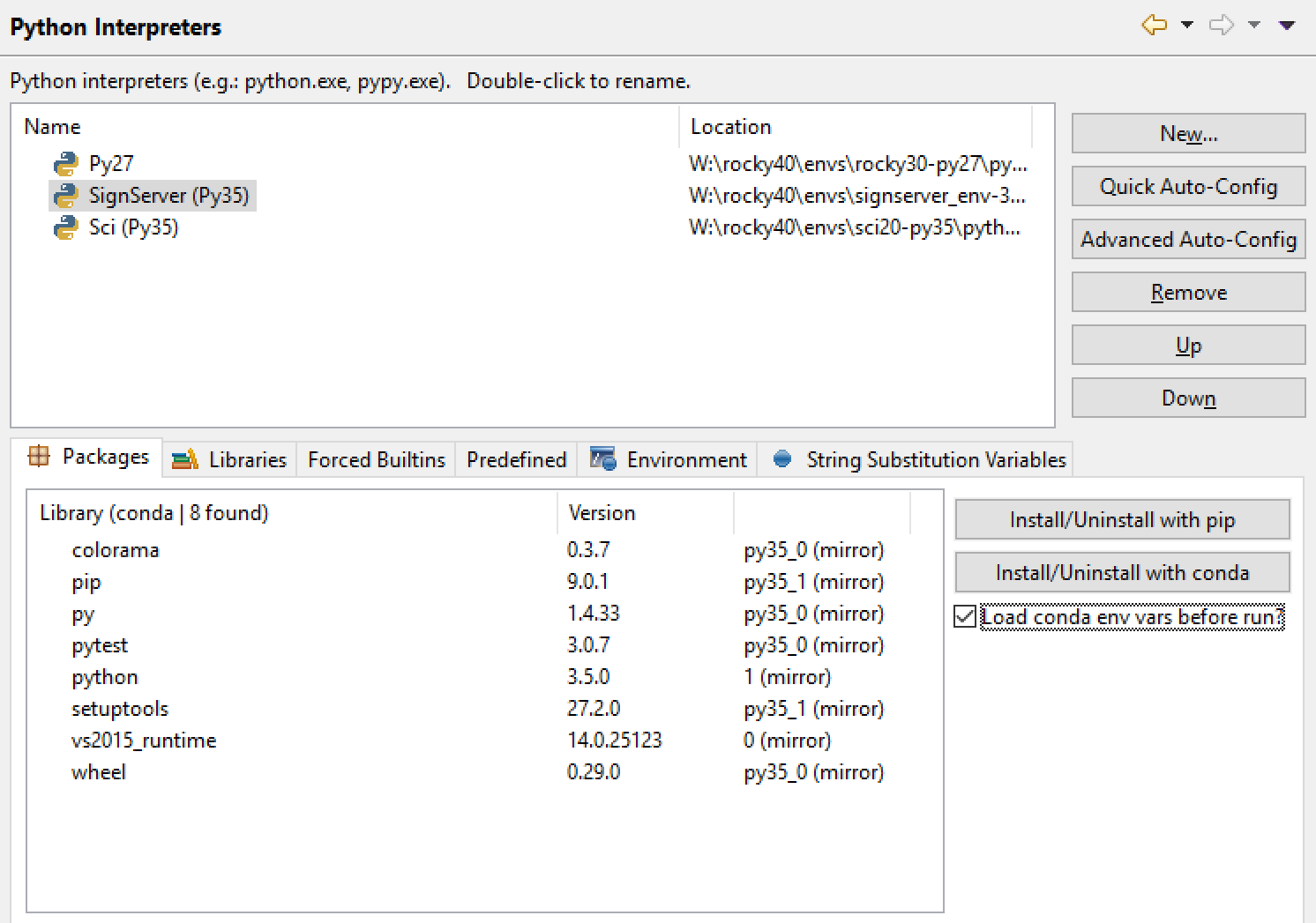The width and height of the screenshot is (1316, 923).
Task: Click the Py27 location path
Action: click(858, 164)
